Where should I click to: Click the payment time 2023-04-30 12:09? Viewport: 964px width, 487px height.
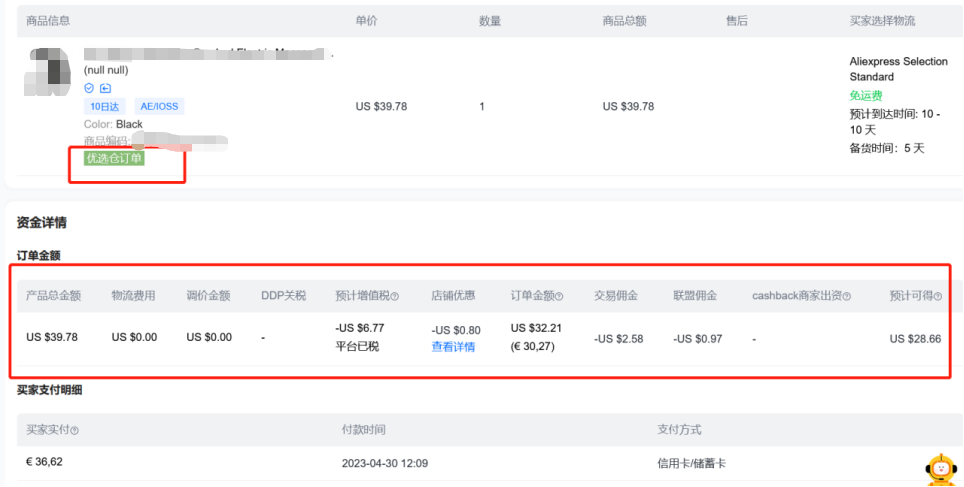384,462
